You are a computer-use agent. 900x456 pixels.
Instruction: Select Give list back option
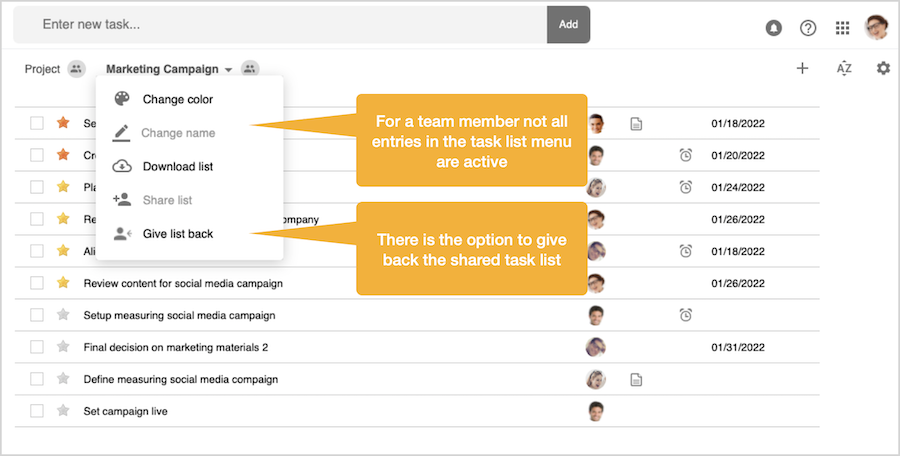click(177, 233)
